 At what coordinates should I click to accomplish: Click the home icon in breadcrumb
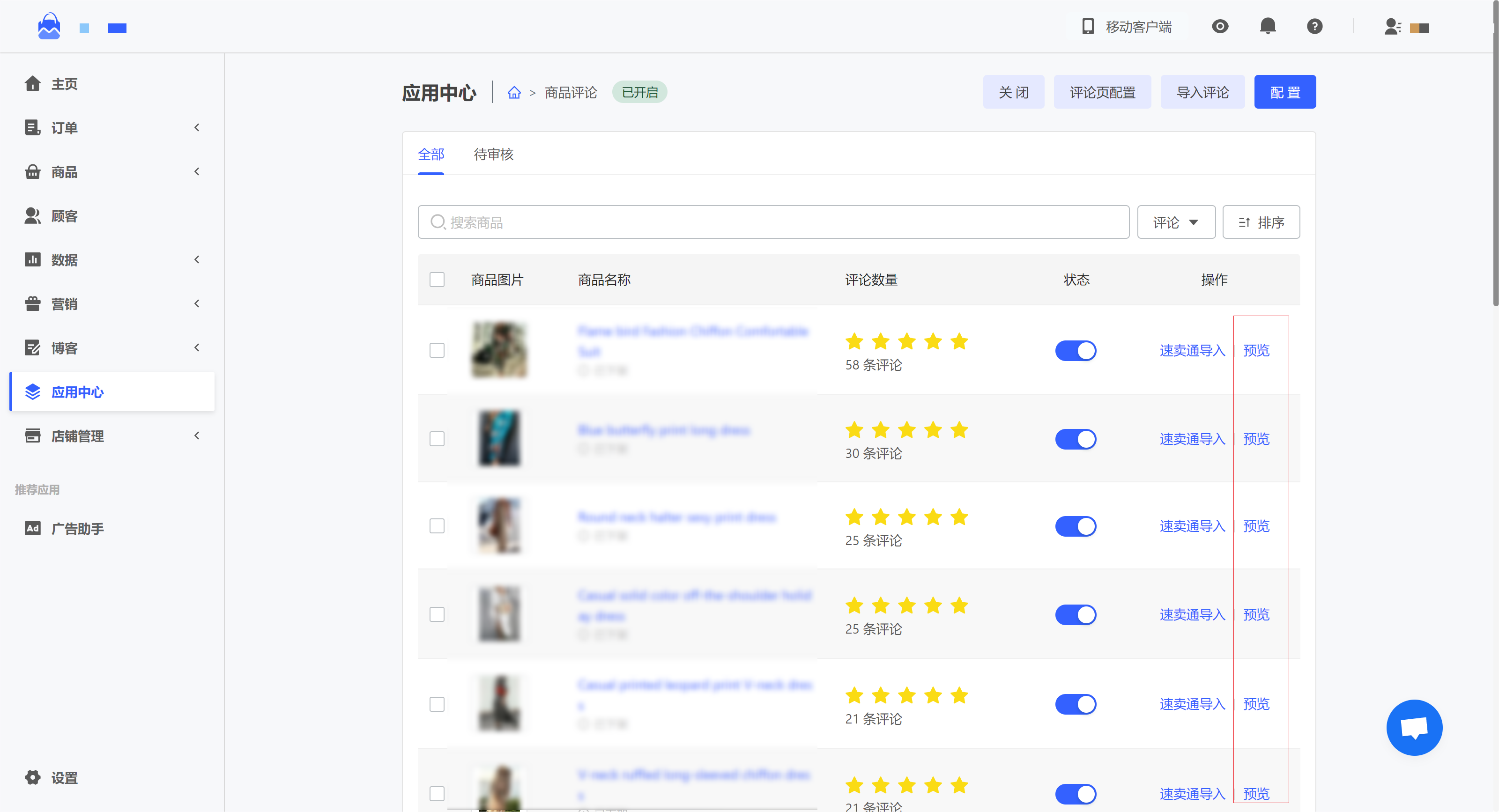pyautogui.click(x=514, y=92)
